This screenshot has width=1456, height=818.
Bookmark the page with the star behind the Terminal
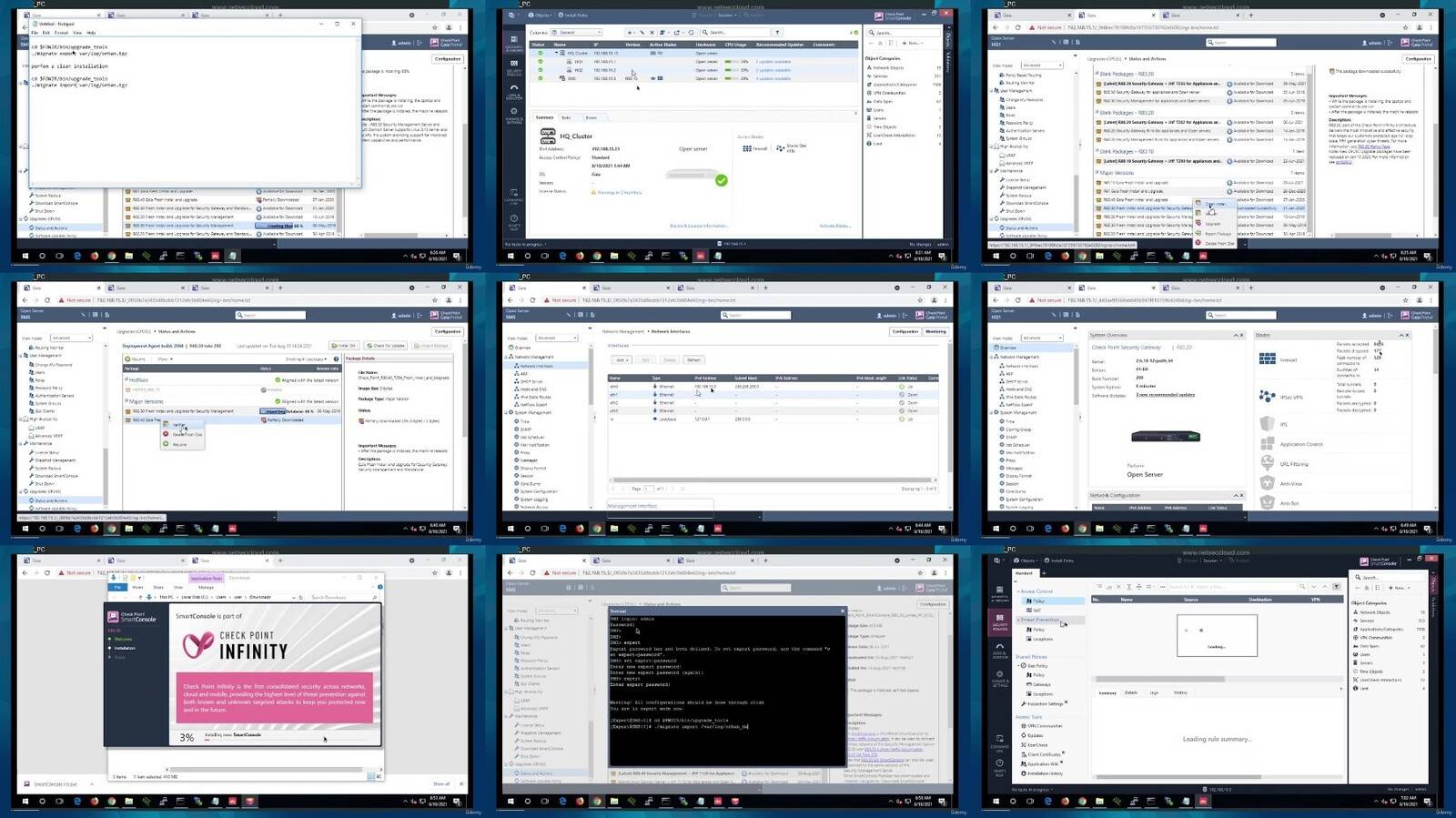pos(921,572)
